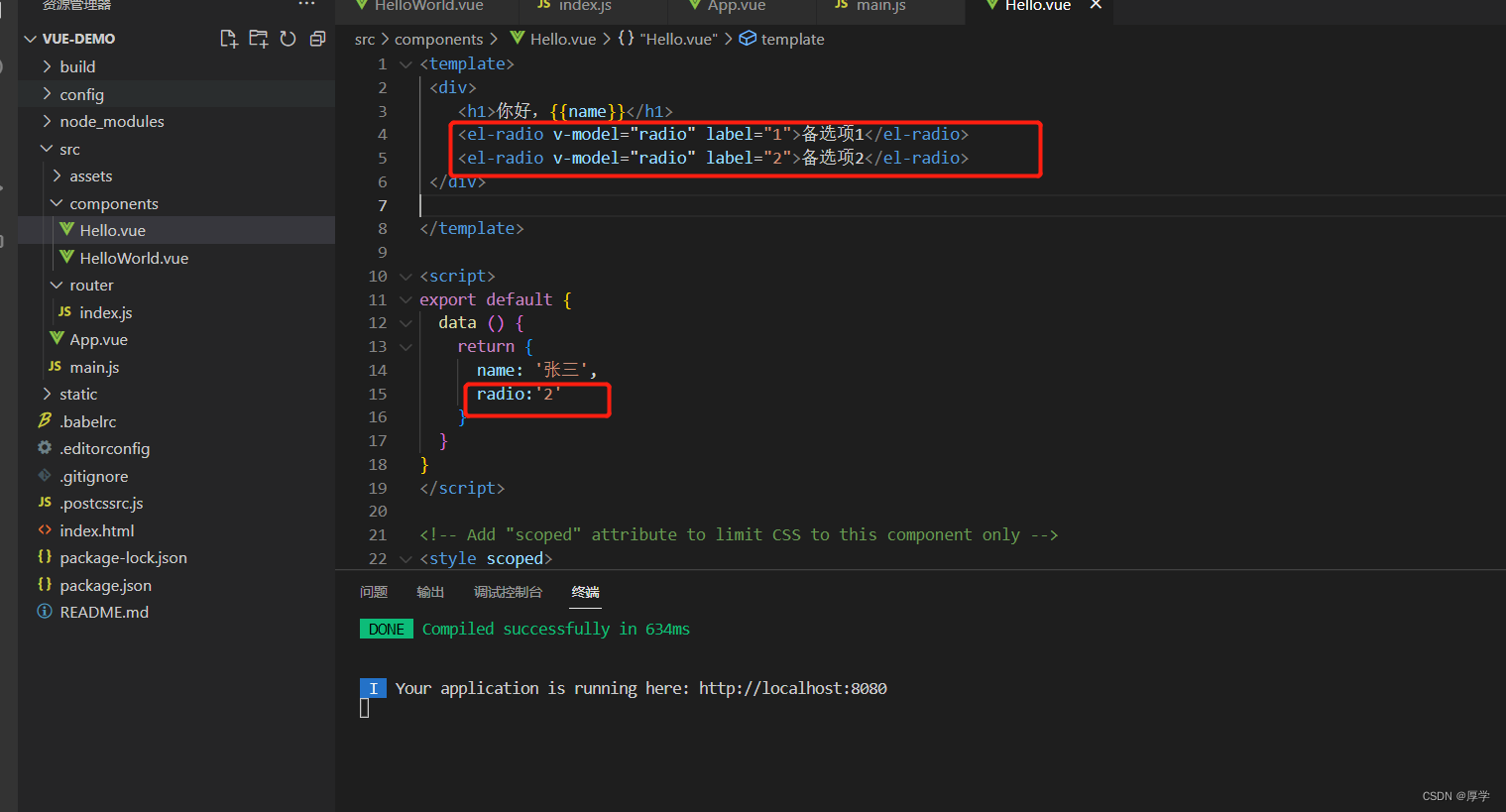1506x812 pixels.
Task: Click line 4 el-radio label="1" code
Action: pyautogui.click(x=713, y=134)
